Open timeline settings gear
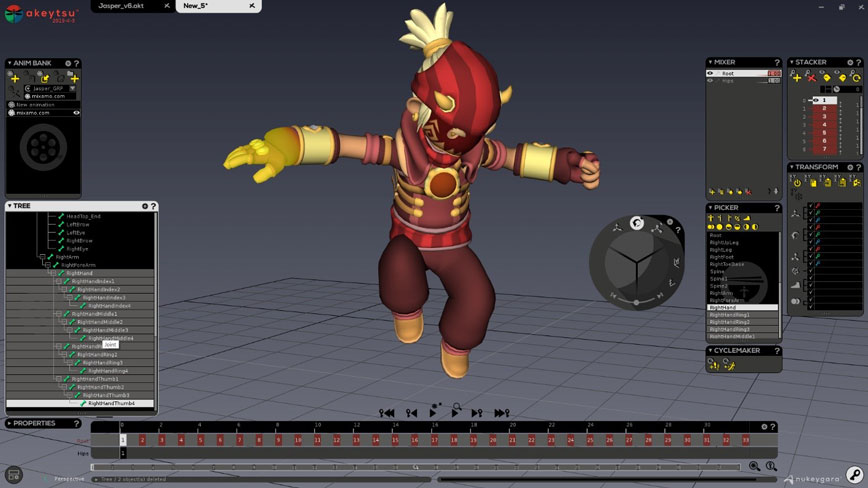Screen dimensions: 868x488 [764, 427]
